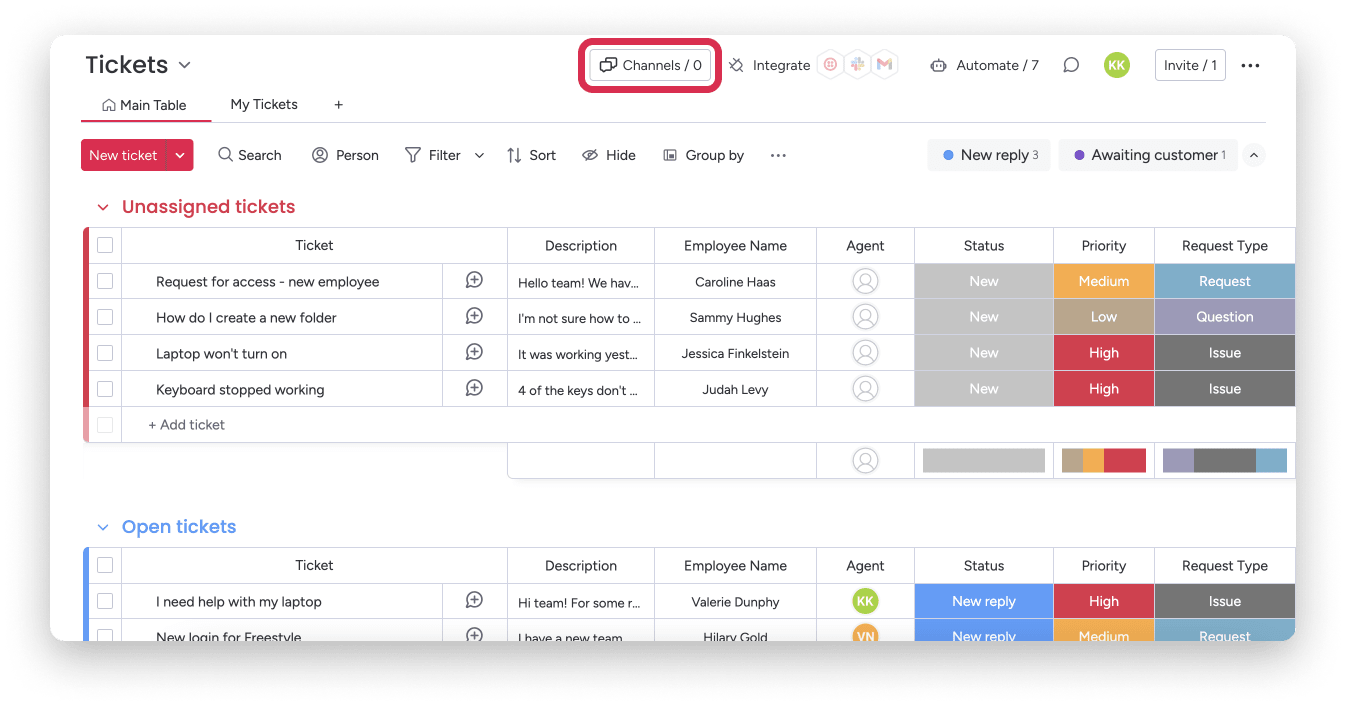This screenshot has height=706, width=1346.
Task: Click the Slack integration icon
Action: pyautogui.click(x=857, y=65)
